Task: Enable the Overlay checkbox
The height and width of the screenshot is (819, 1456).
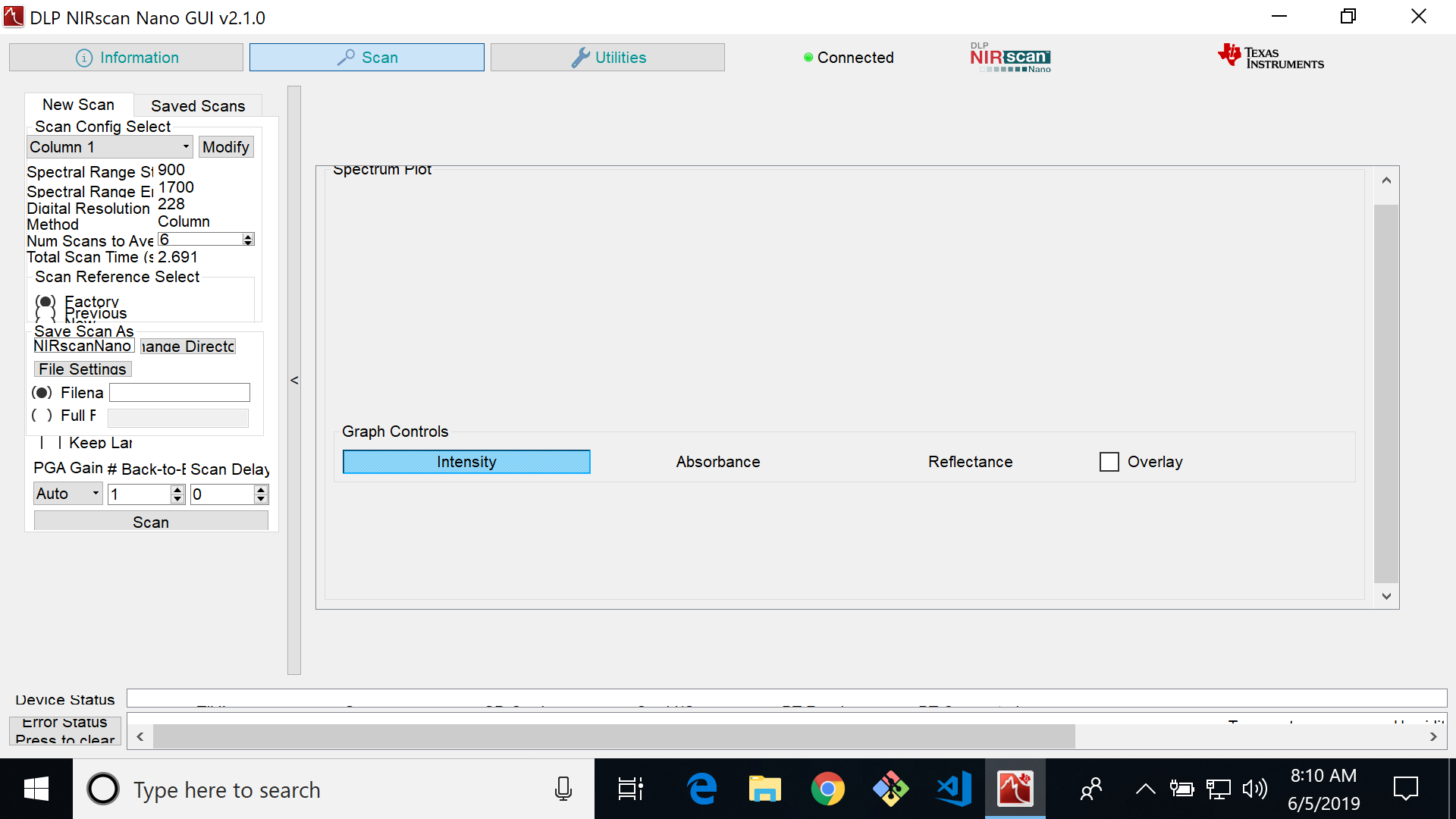Action: (x=1109, y=462)
